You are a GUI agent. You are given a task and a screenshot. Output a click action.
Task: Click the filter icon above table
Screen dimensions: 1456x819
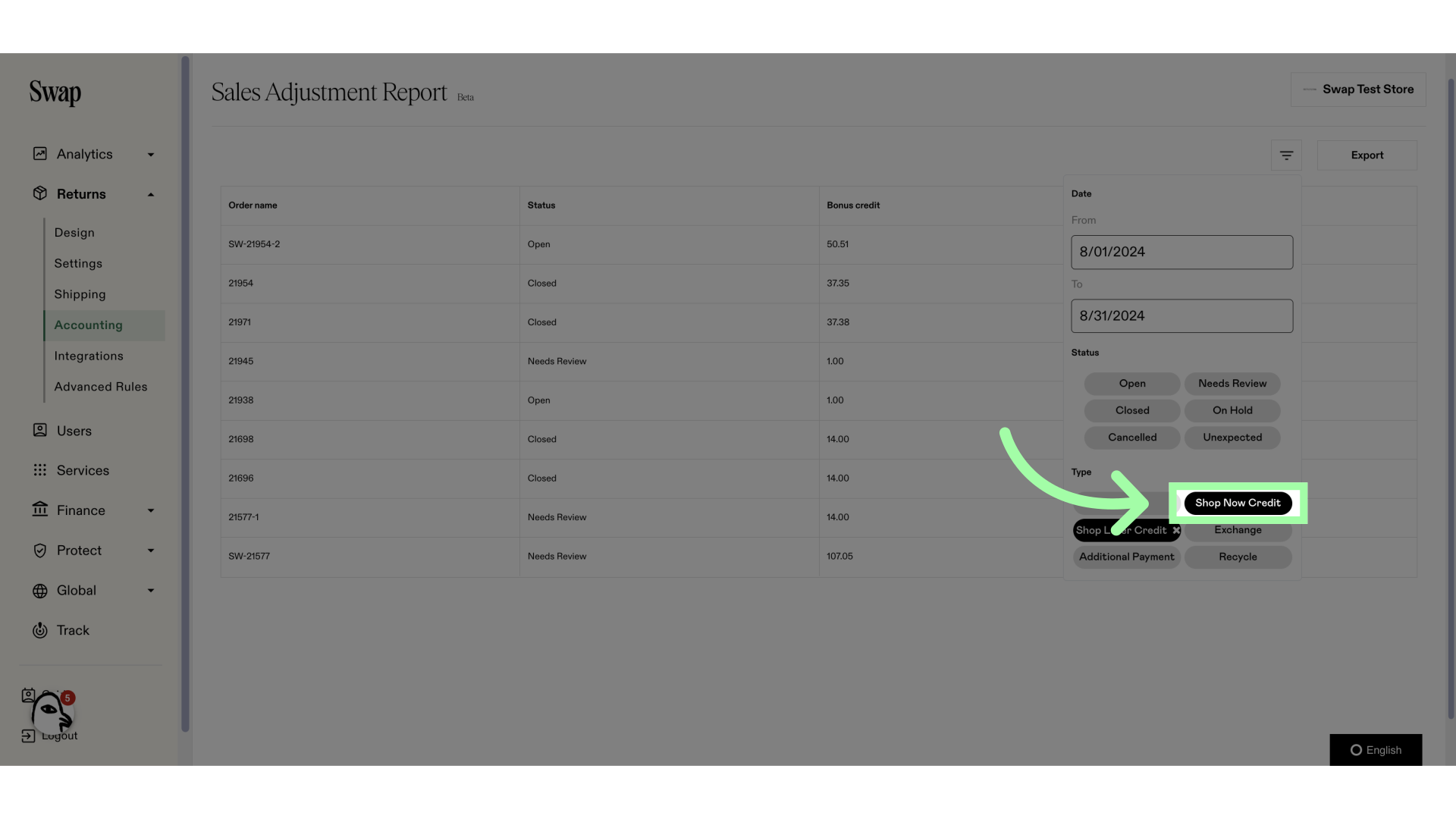tap(1287, 156)
